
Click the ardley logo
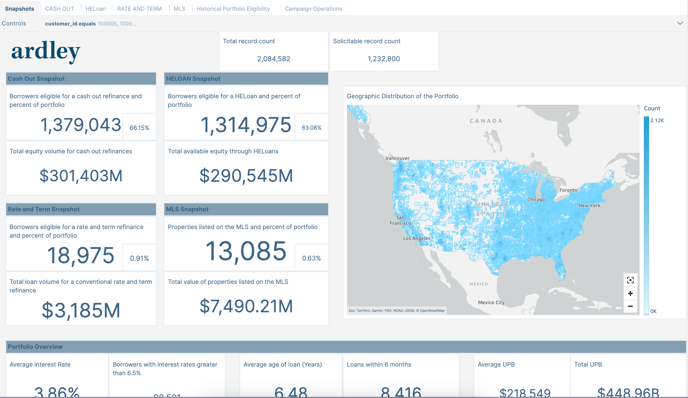tap(46, 52)
